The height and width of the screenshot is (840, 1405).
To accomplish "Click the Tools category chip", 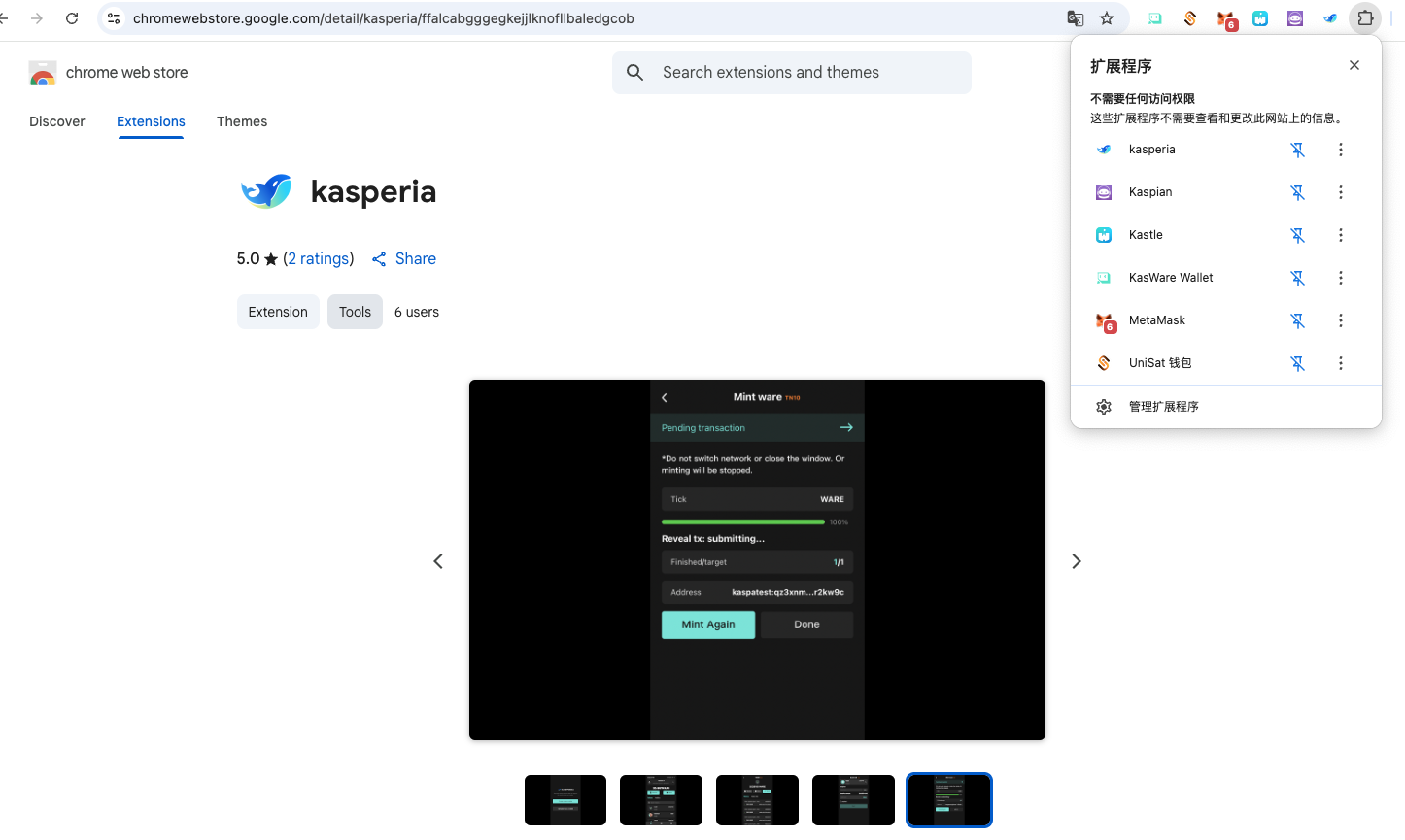I will (x=355, y=312).
